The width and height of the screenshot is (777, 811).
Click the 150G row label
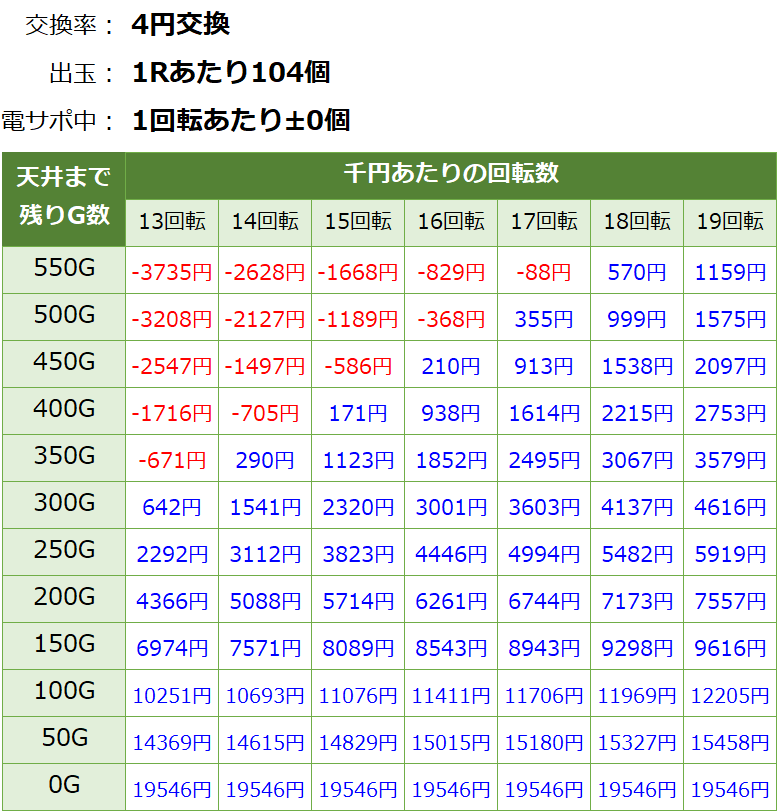64,647
